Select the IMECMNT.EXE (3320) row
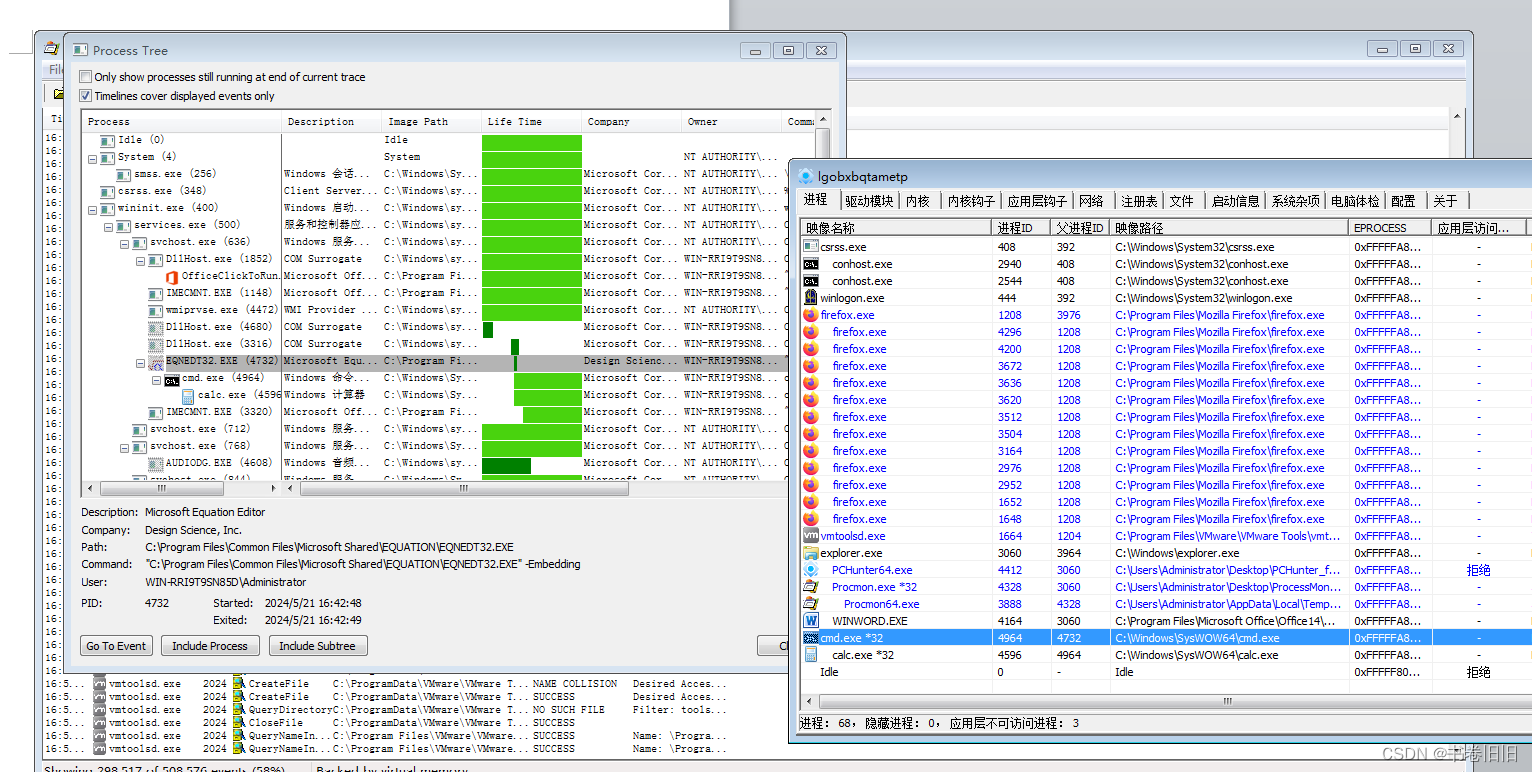 coord(448,412)
